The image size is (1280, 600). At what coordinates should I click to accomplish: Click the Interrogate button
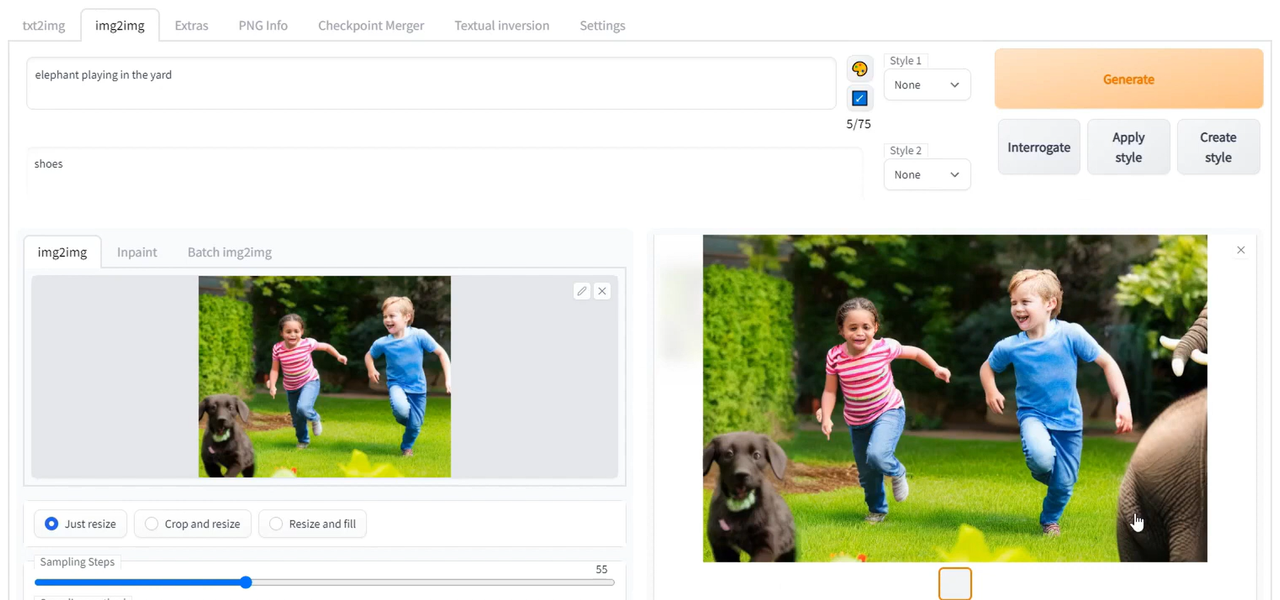pyautogui.click(x=1039, y=147)
